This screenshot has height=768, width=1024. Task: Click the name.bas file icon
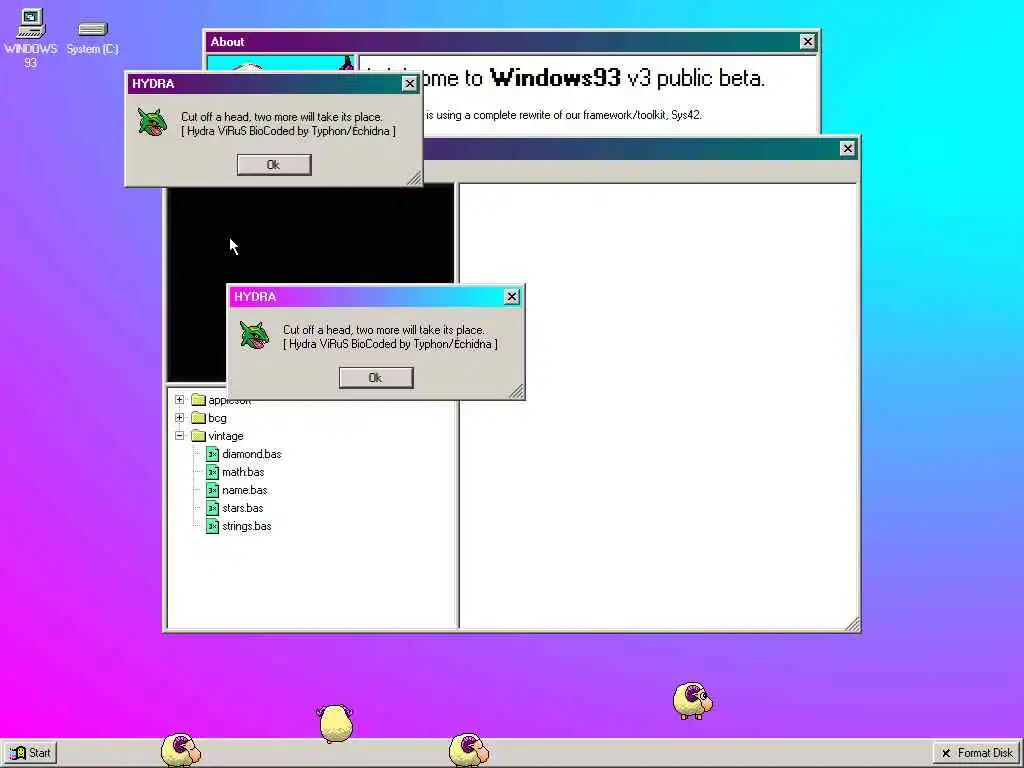click(212, 490)
